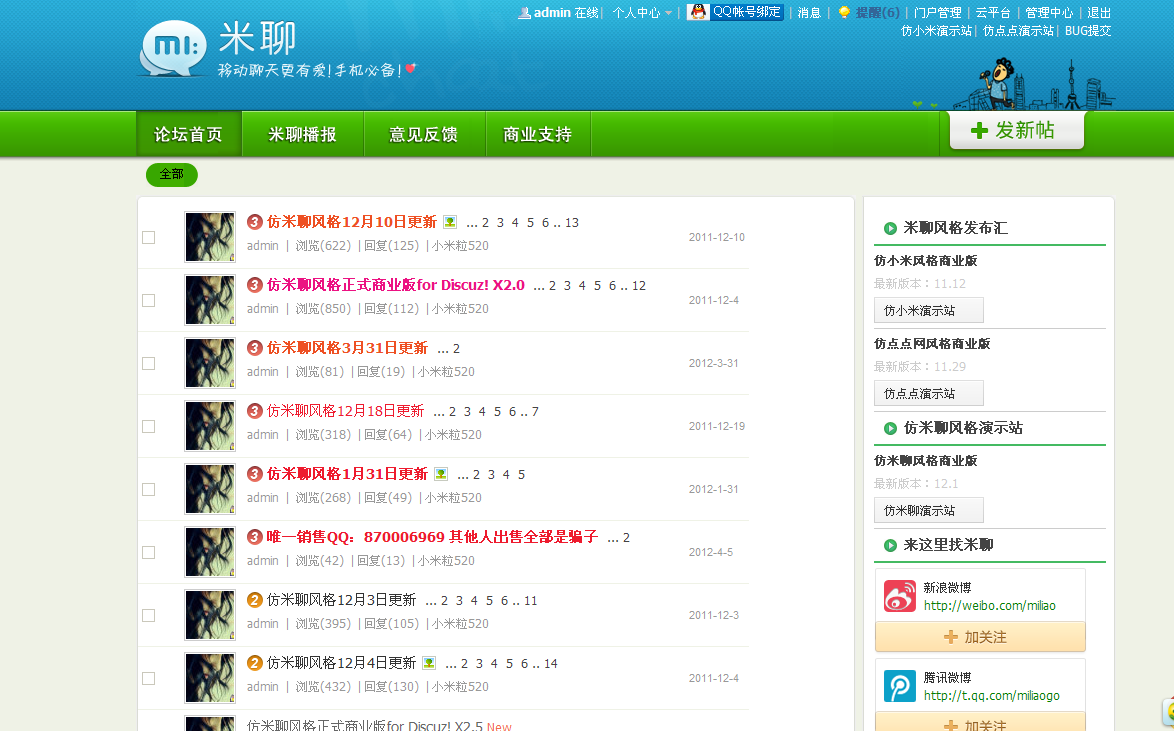Open the 仿小米演示站 header link
The height and width of the screenshot is (731, 1174).
coord(937,31)
